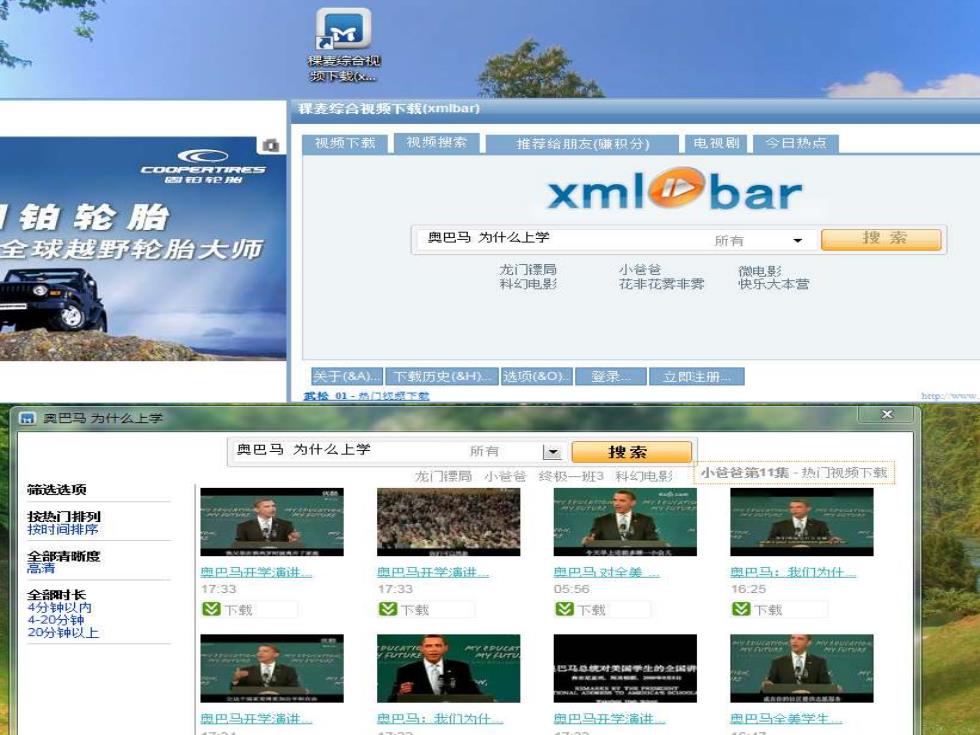Open 下载历史(&H)... download history
Screen dimensions: 980x735
[442, 376]
